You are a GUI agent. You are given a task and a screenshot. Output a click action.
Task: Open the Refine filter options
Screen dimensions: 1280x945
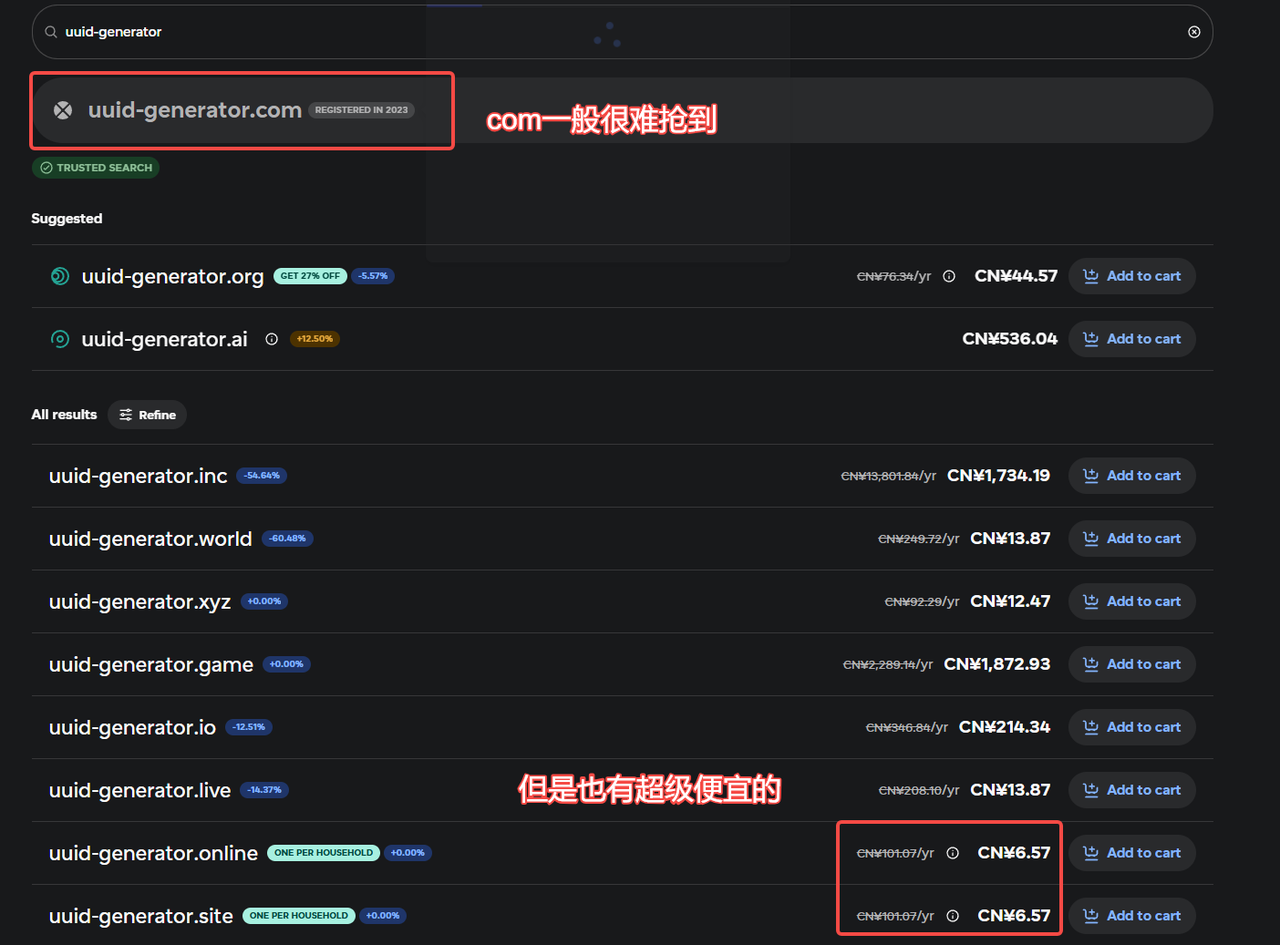(147, 415)
